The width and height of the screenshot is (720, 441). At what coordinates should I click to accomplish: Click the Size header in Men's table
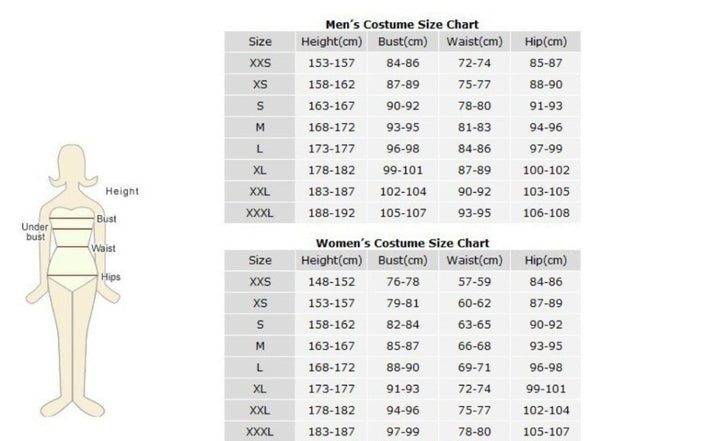point(260,42)
